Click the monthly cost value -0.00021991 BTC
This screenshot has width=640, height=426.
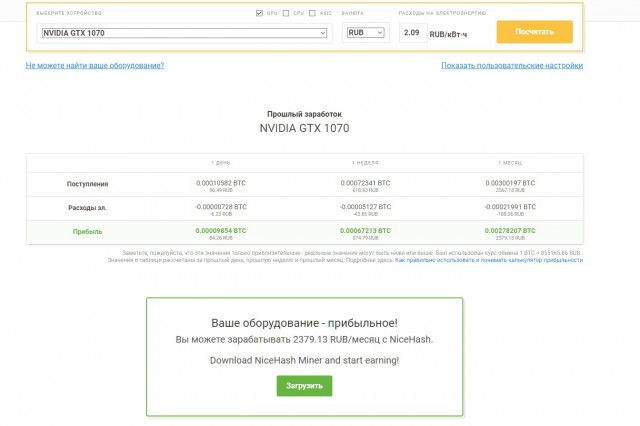510,207
